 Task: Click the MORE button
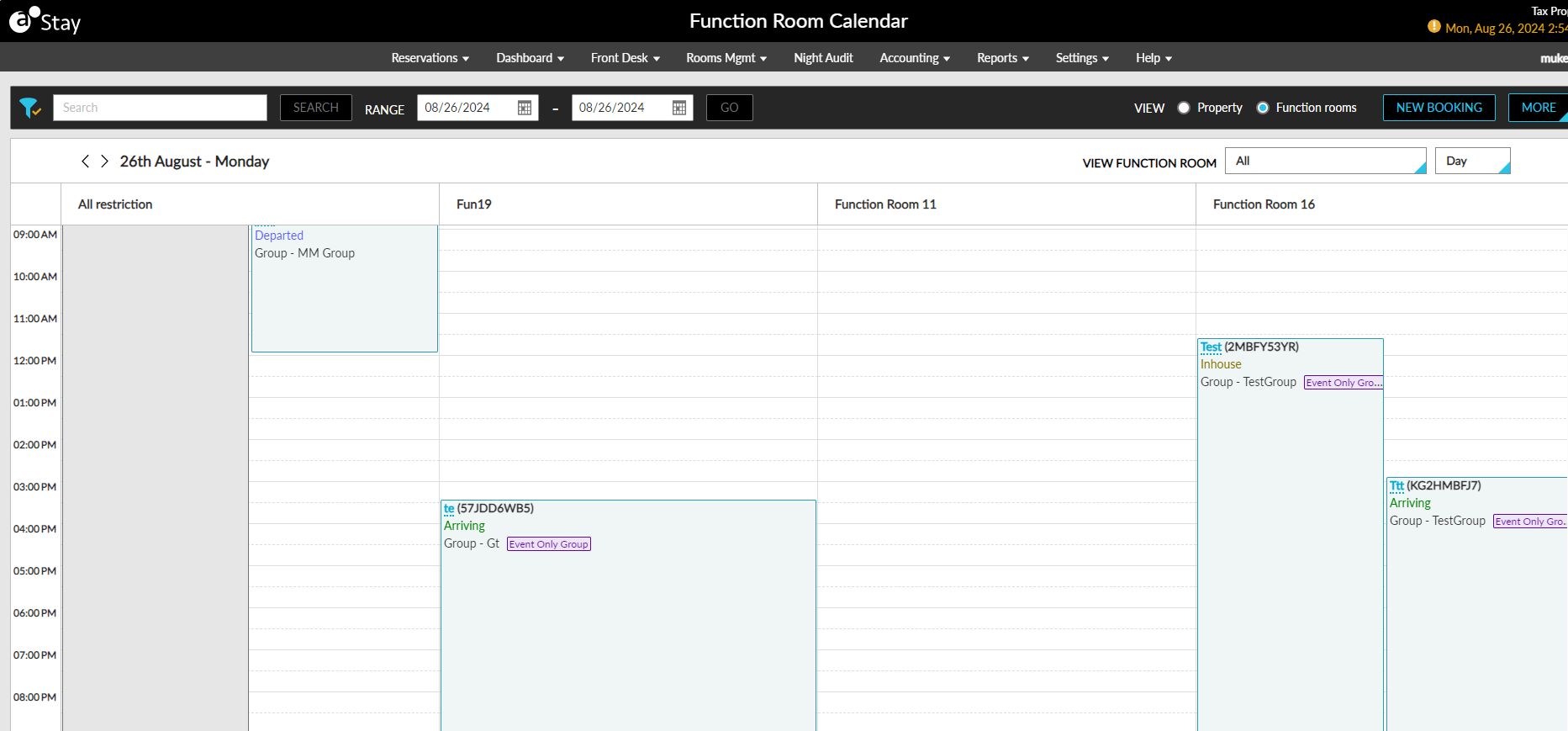1539,108
